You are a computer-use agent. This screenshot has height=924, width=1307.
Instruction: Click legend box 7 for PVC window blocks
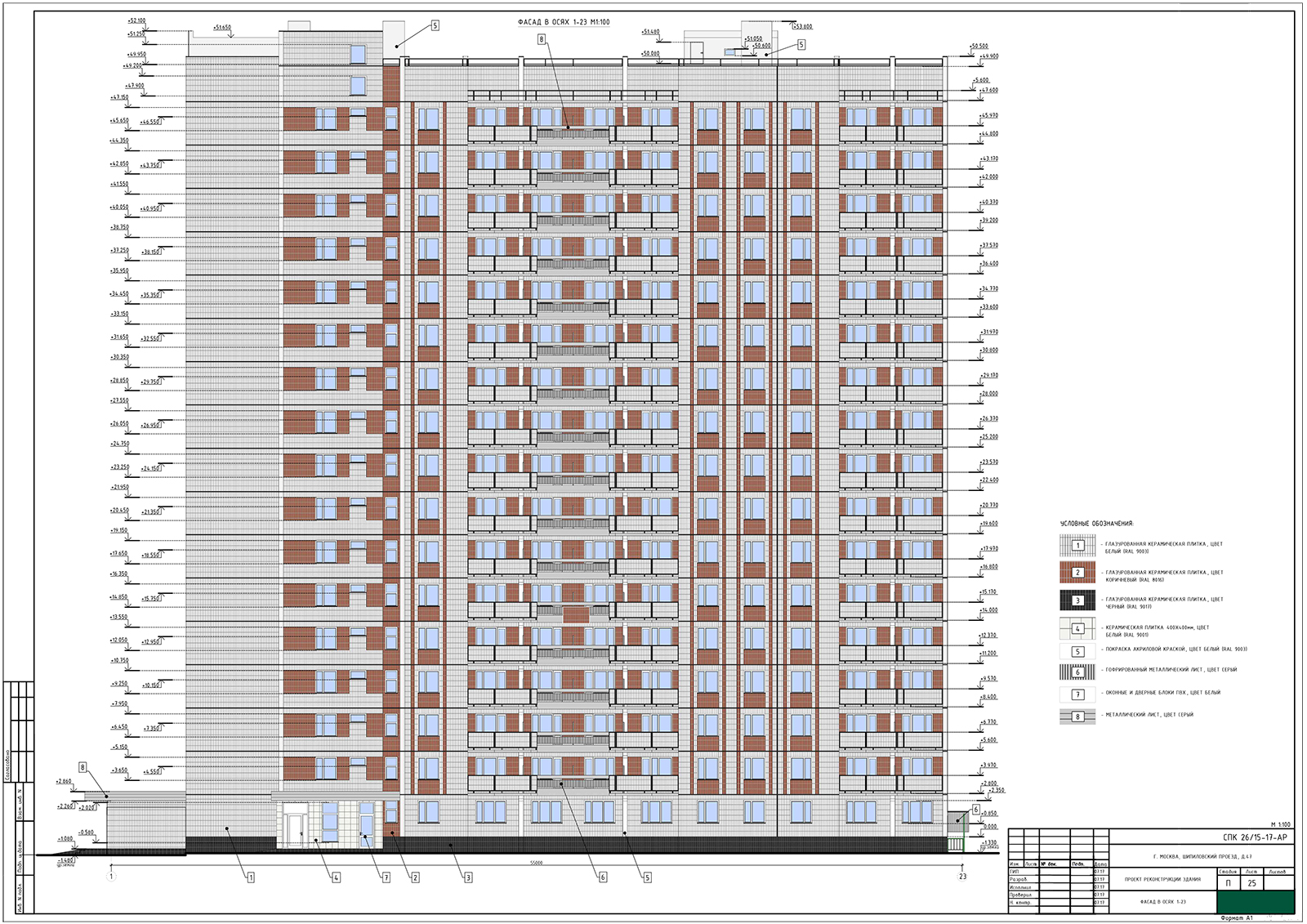click(1077, 694)
